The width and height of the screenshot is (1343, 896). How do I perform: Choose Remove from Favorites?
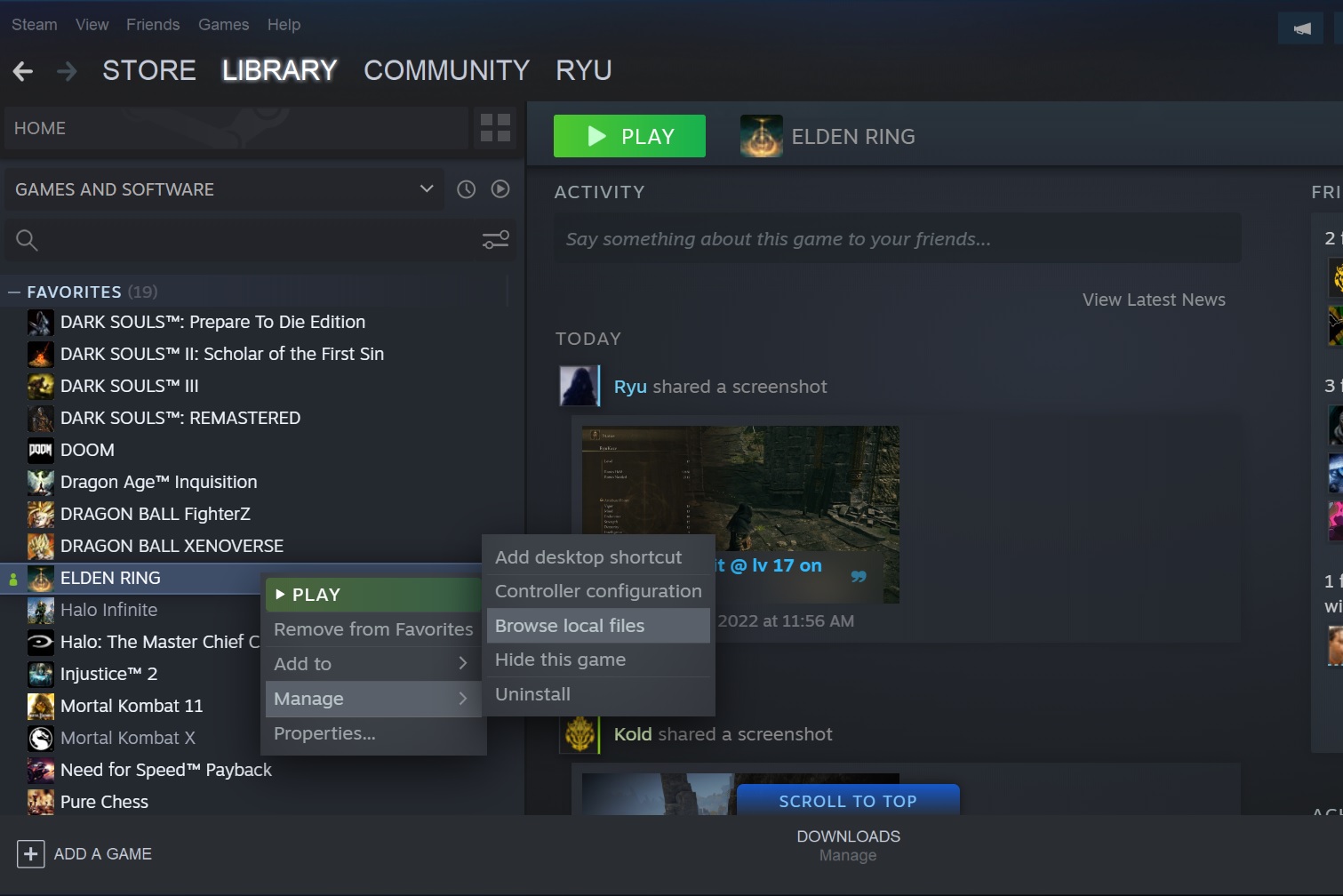(x=373, y=629)
